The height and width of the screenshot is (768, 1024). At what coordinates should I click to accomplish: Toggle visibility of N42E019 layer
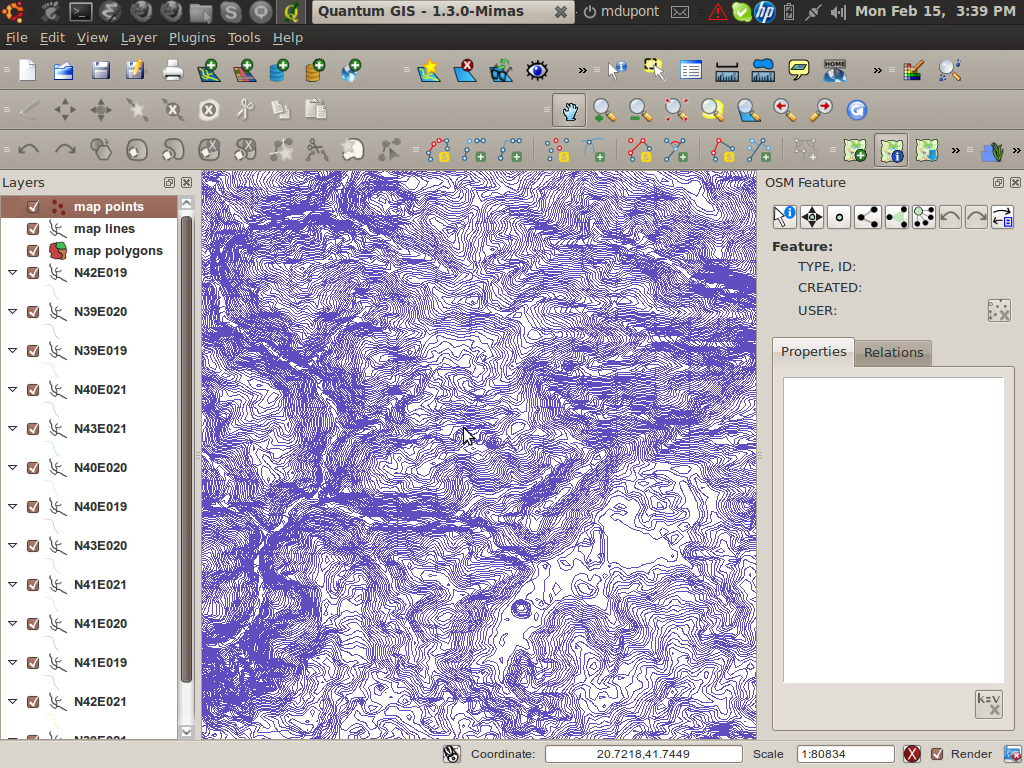pos(33,273)
